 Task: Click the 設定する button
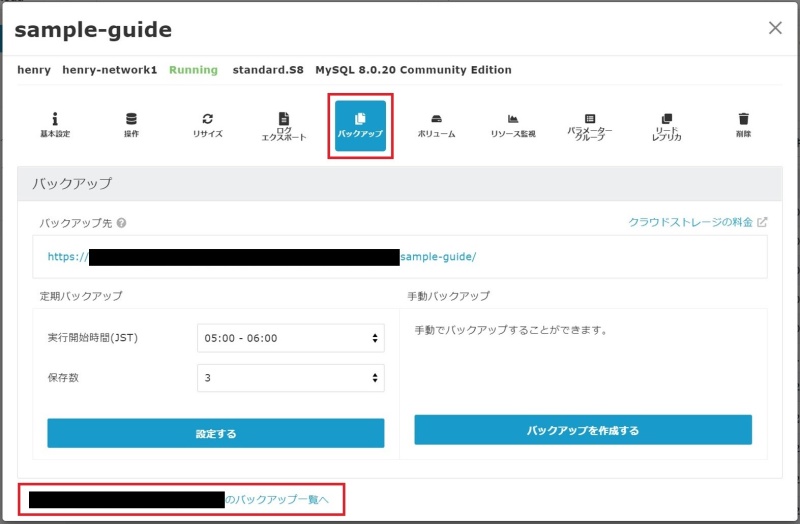point(215,433)
